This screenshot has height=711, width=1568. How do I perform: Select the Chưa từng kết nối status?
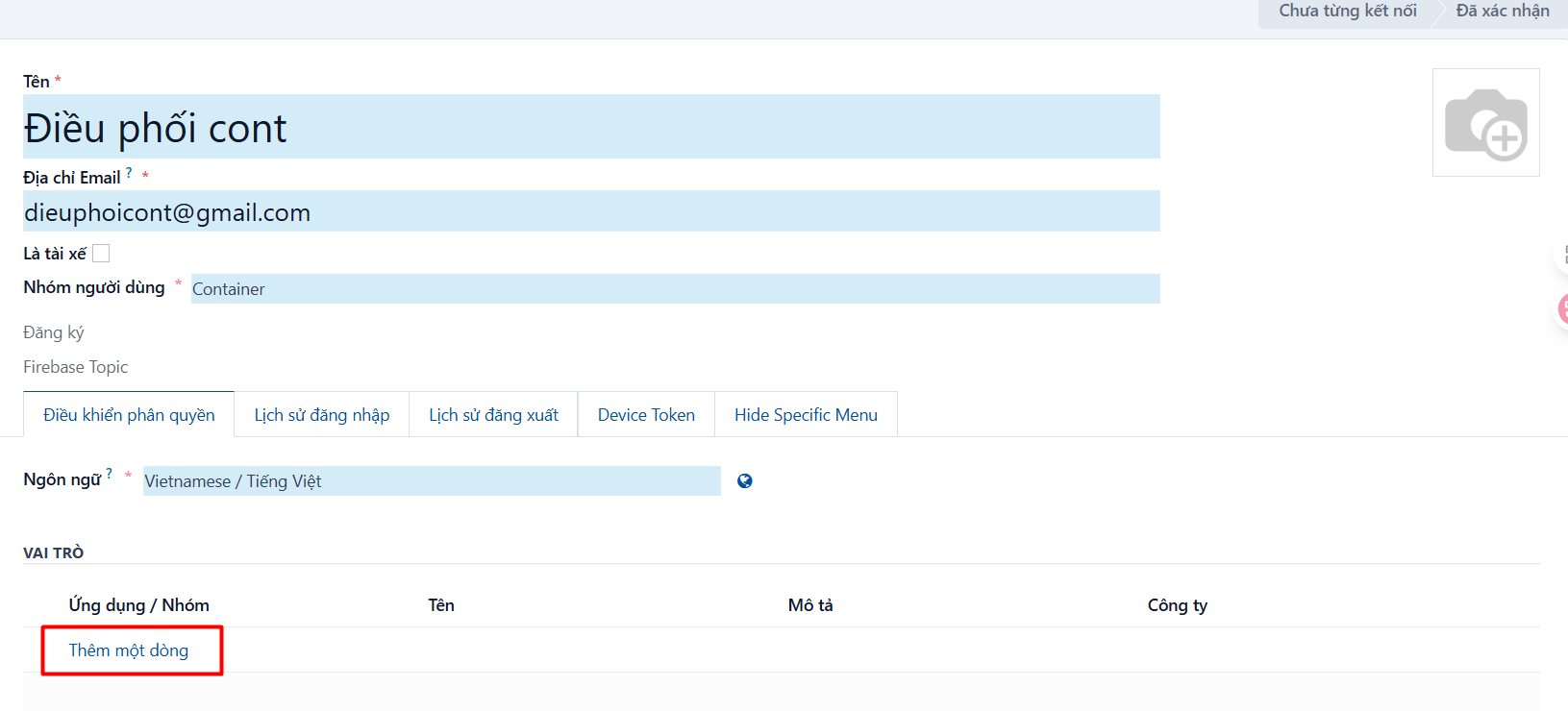click(x=1347, y=12)
